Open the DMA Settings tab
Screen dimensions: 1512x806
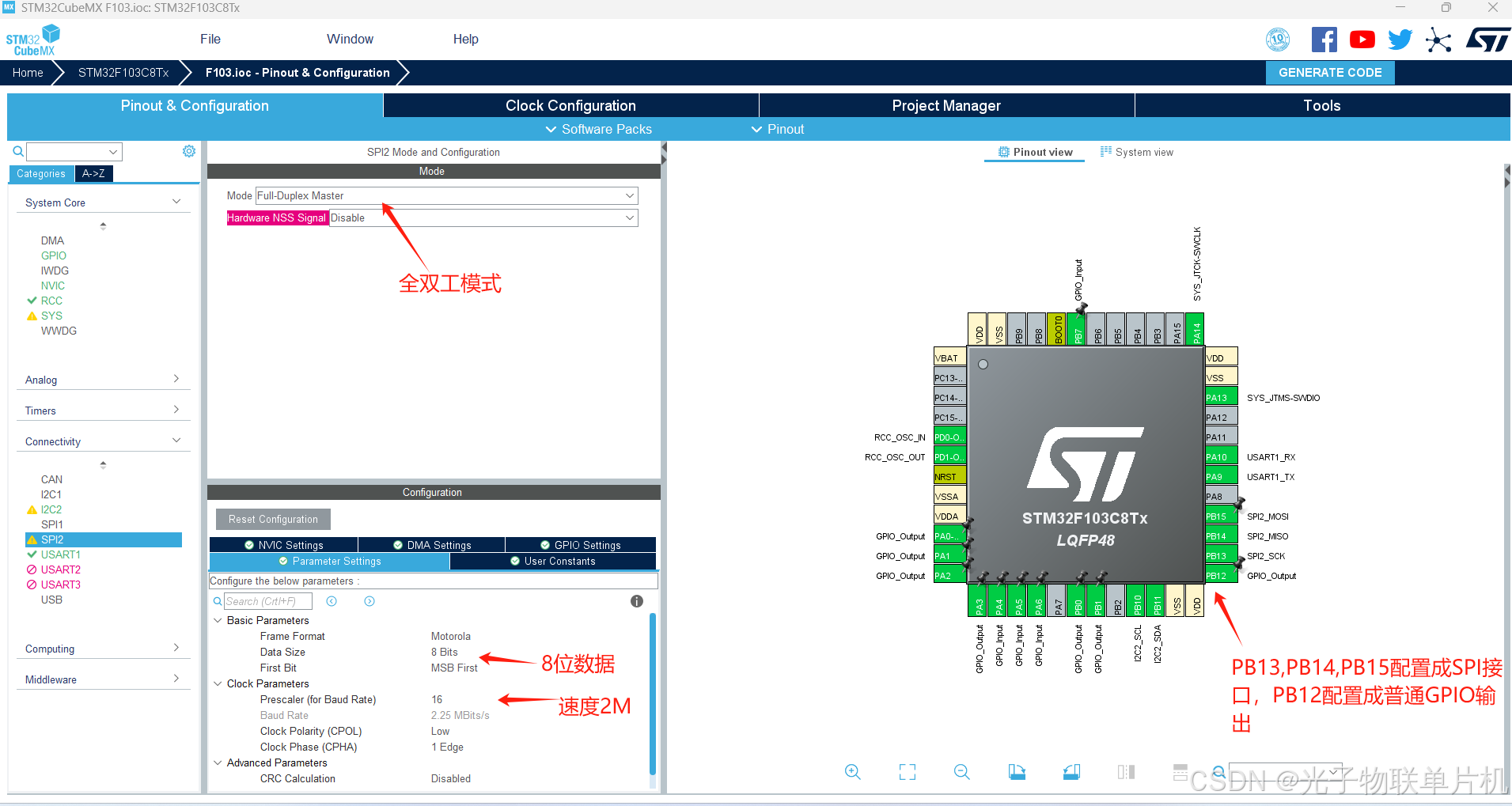[x=432, y=545]
